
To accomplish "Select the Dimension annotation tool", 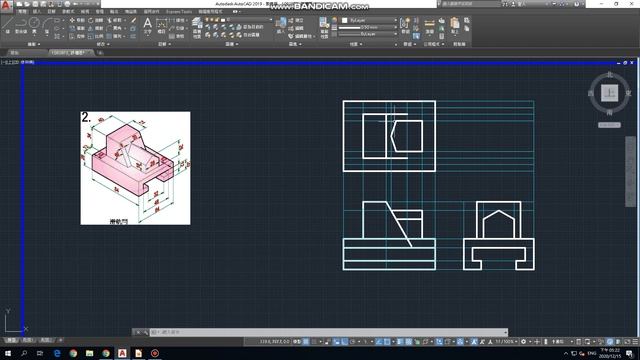I will (x=161, y=25).
